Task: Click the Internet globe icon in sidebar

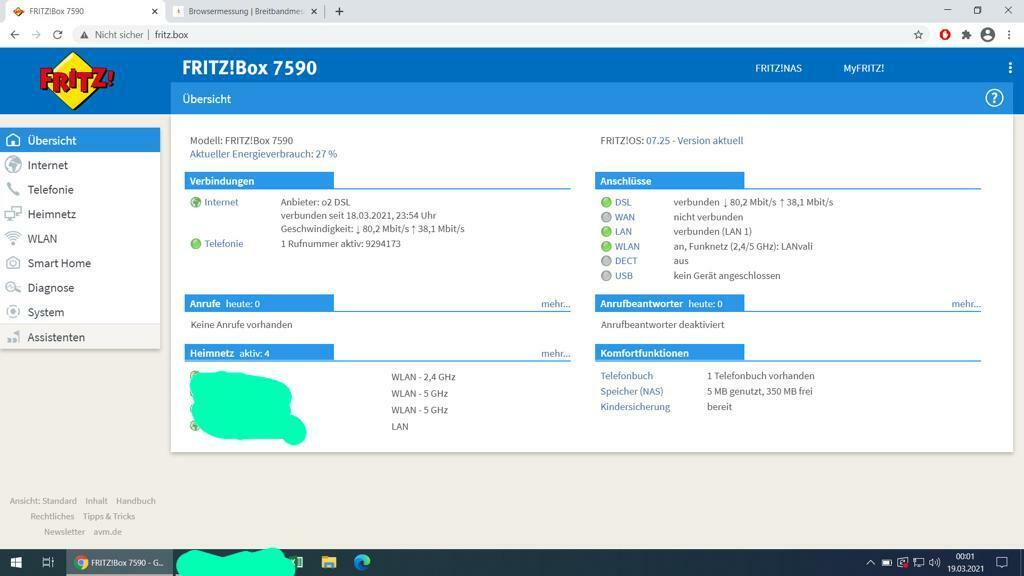Action: pyautogui.click(x=13, y=165)
